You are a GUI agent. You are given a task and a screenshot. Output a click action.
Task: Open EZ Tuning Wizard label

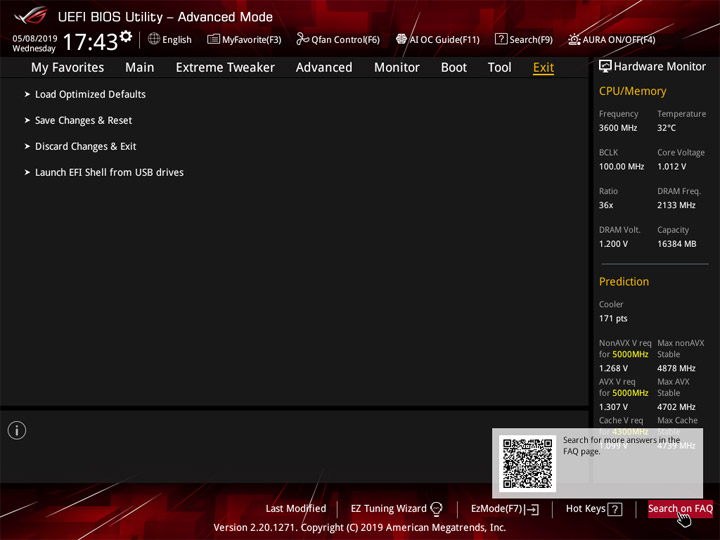click(388, 509)
